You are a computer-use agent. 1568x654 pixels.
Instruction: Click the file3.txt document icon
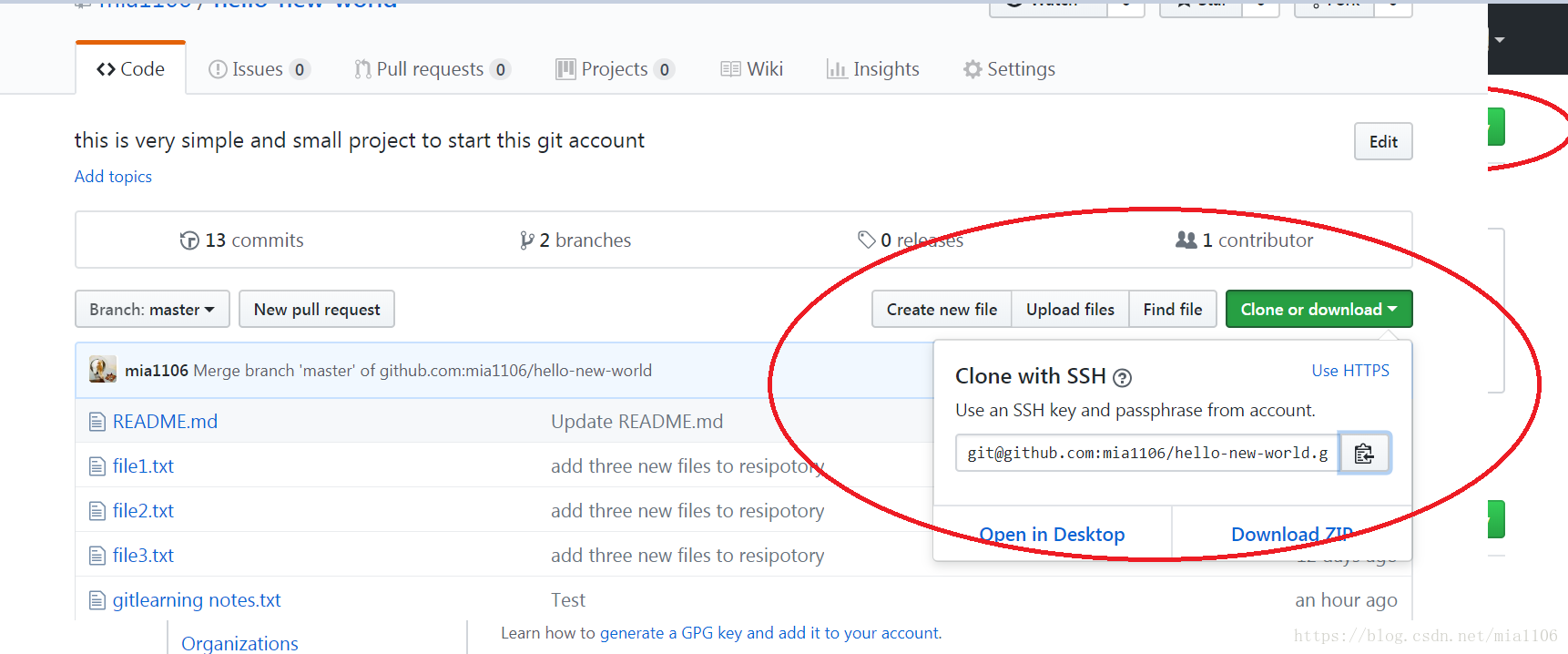[97, 556]
